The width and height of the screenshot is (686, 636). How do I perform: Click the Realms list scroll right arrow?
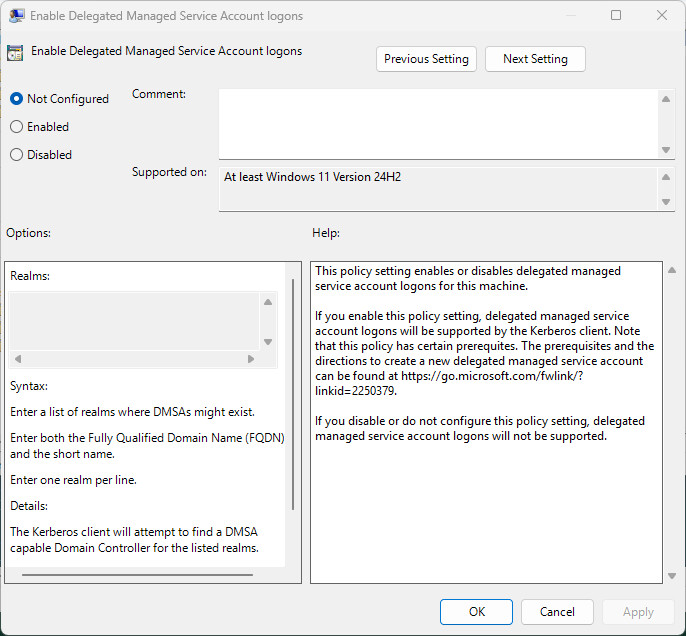pos(250,359)
